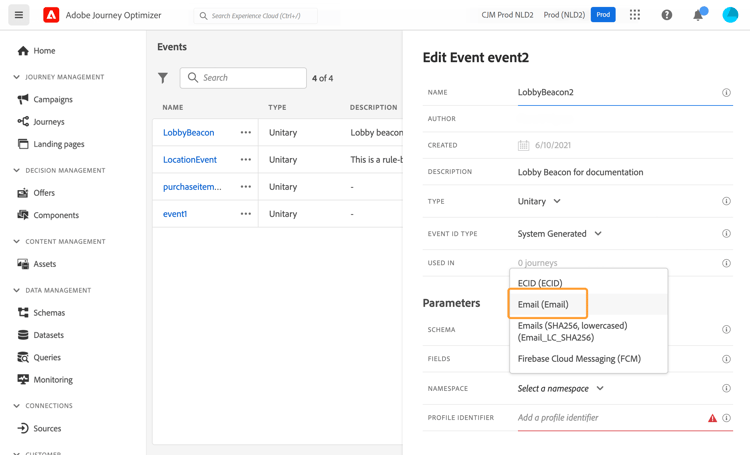
Task: Open the app switcher grid icon
Action: 635,15
